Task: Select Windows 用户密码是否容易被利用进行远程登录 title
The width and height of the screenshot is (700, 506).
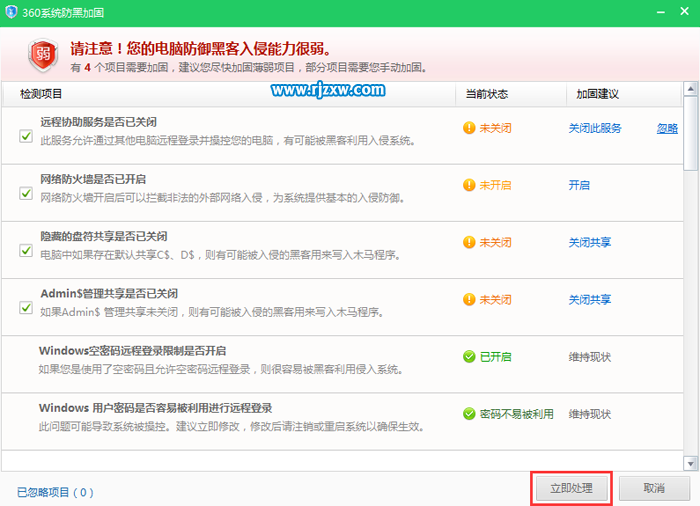Action: tap(156, 408)
